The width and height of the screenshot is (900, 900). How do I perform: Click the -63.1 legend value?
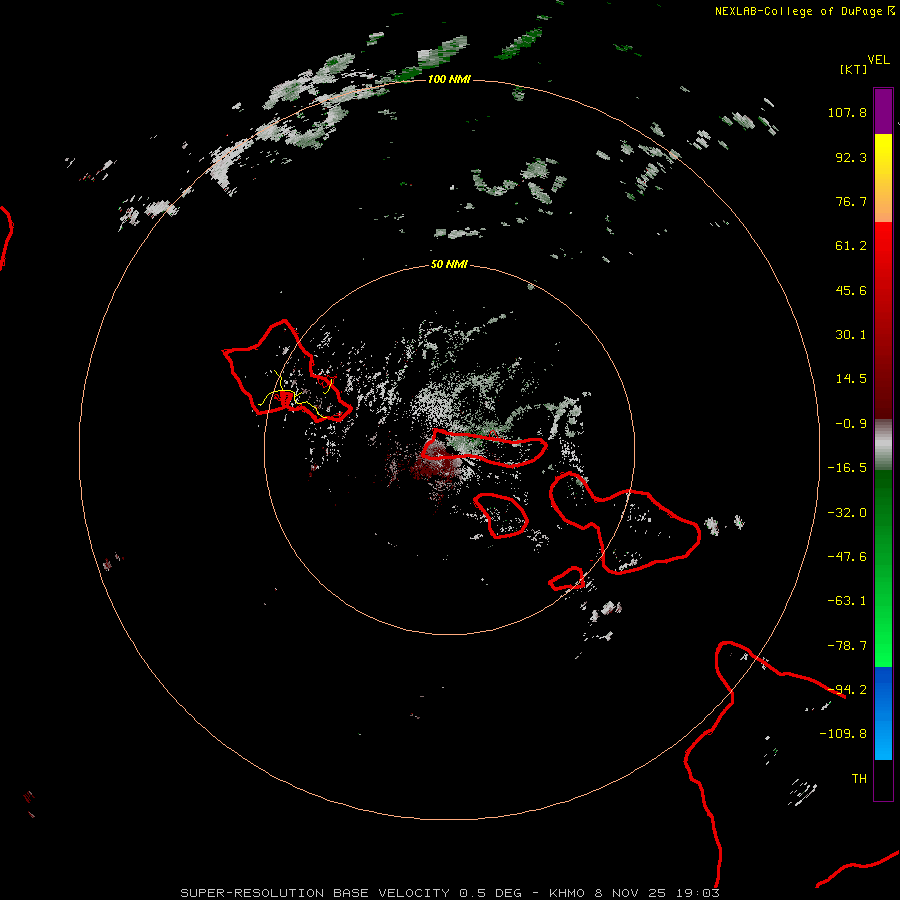pos(847,601)
